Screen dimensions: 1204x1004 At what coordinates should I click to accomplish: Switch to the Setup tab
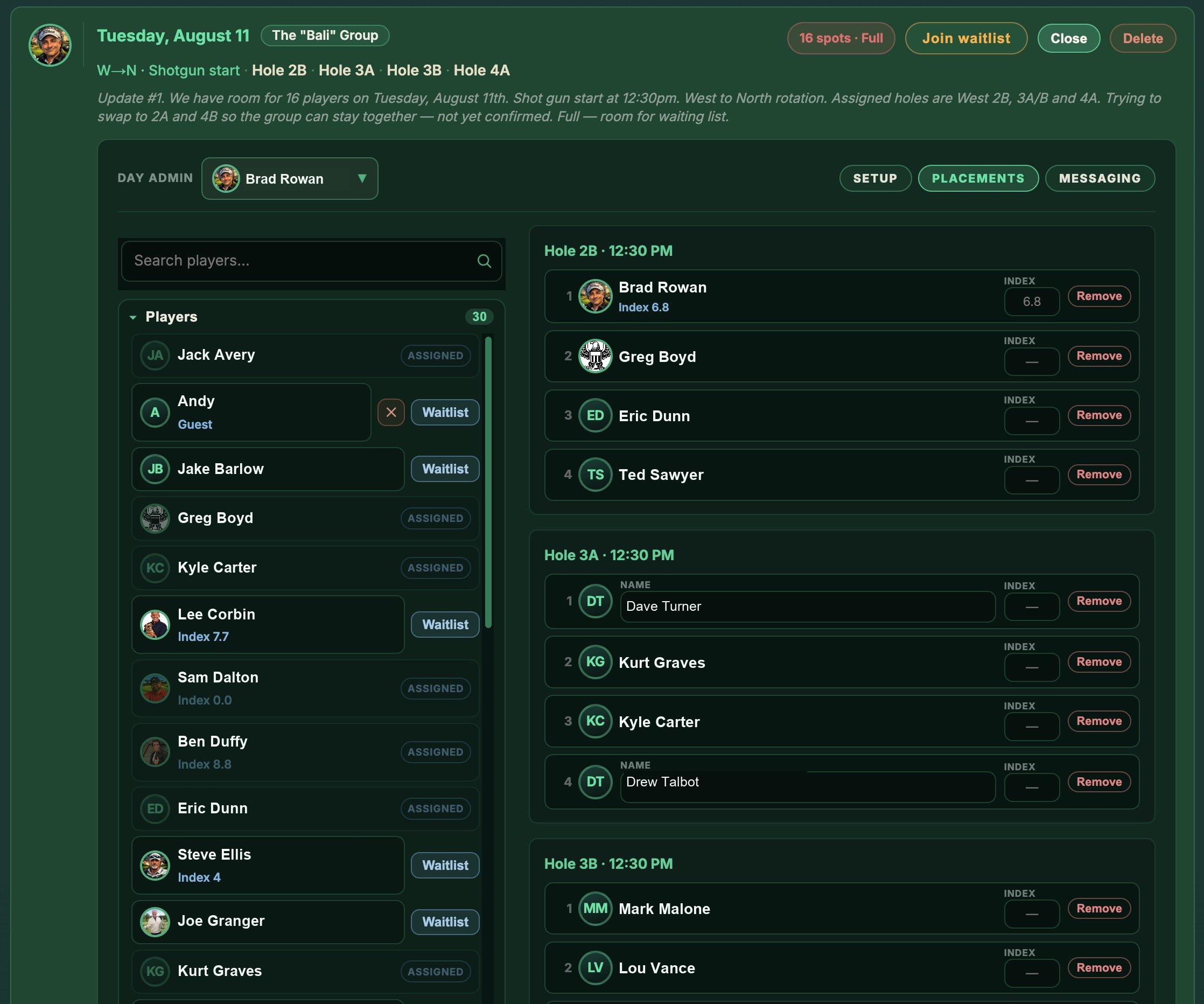[x=875, y=178]
